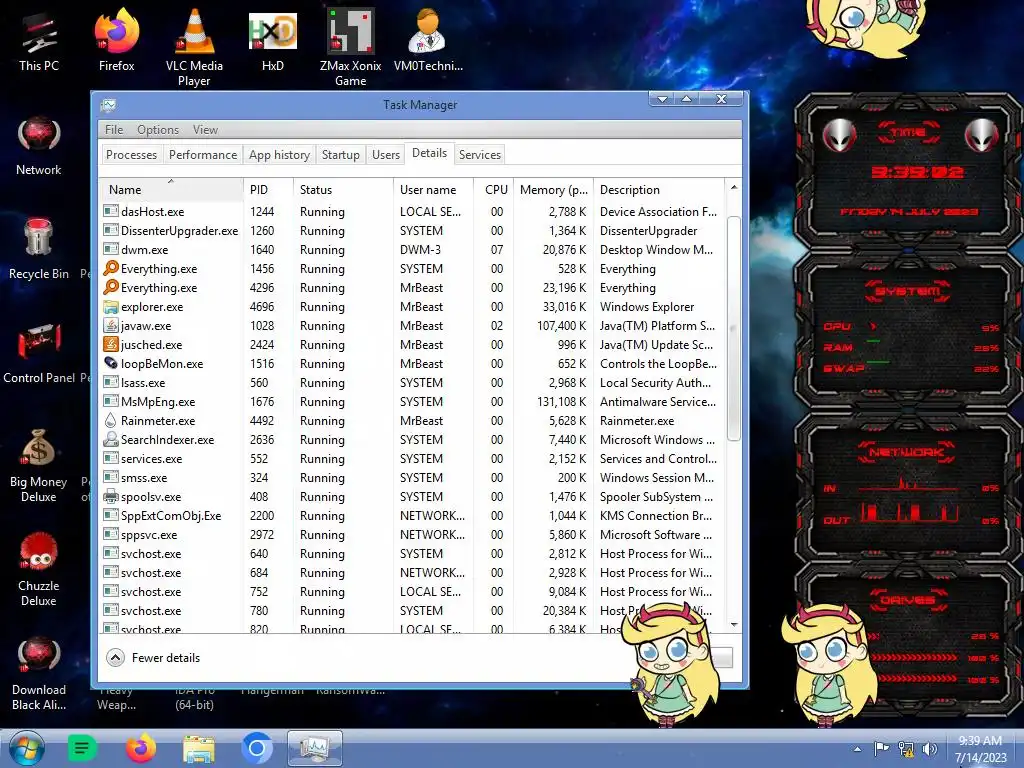Switch to the Users tab
The width and height of the screenshot is (1024, 768).
tap(385, 155)
